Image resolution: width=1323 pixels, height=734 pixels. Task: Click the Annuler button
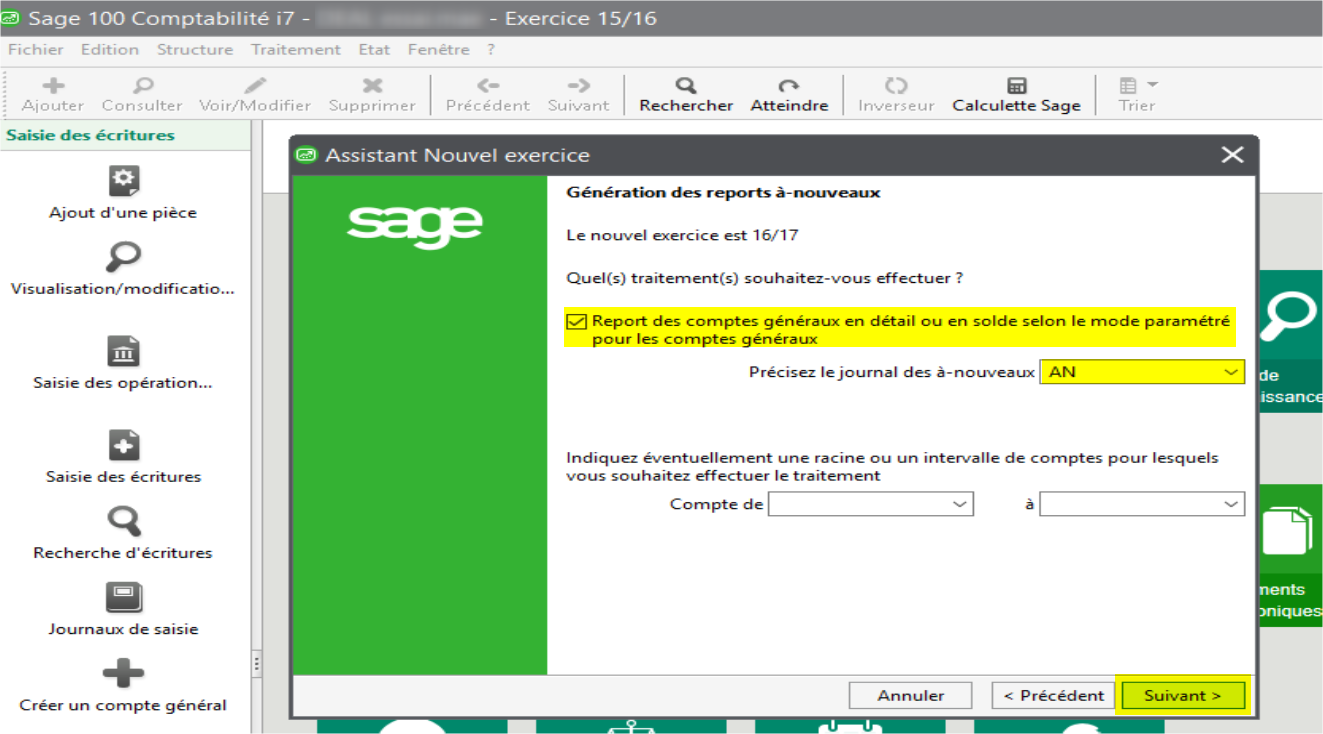(x=910, y=696)
